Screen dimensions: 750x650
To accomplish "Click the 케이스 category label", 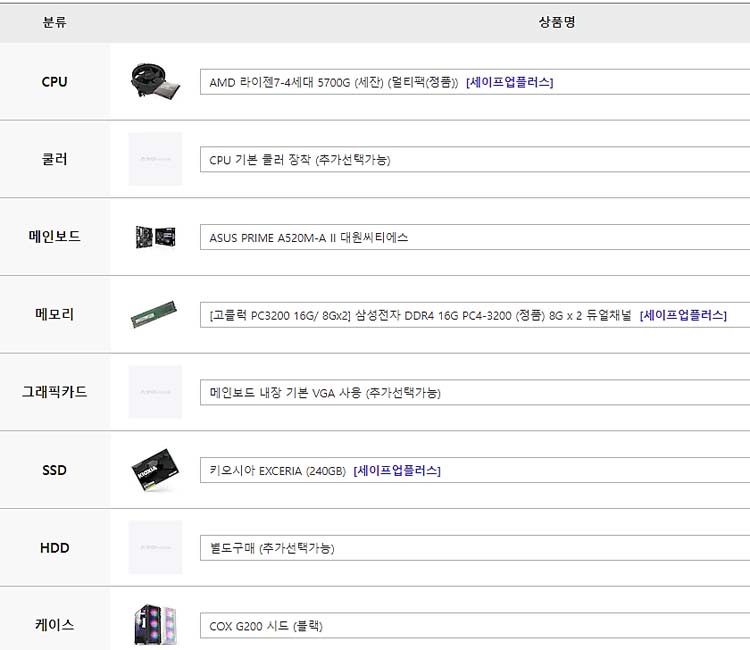I will pyautogui.click(x=55, y=625).
